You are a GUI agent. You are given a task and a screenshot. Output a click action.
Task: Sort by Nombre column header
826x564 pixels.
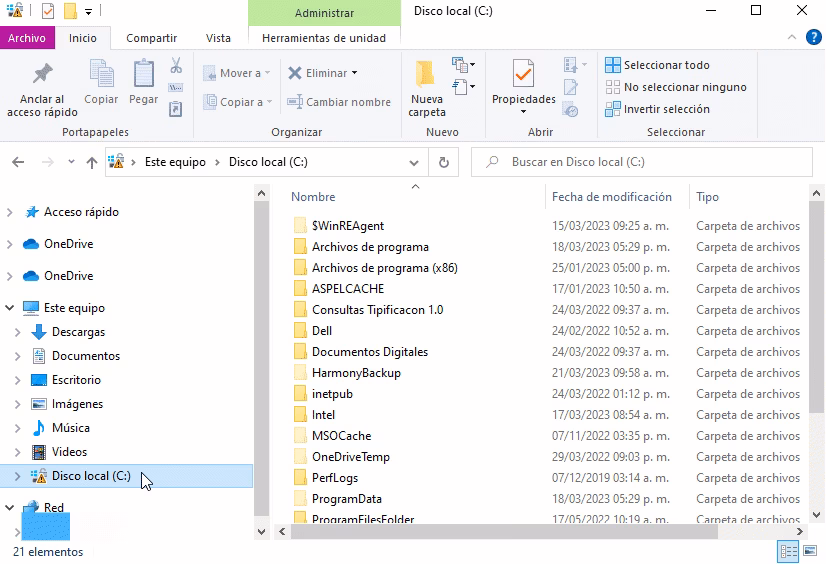(x=313, y=197)
